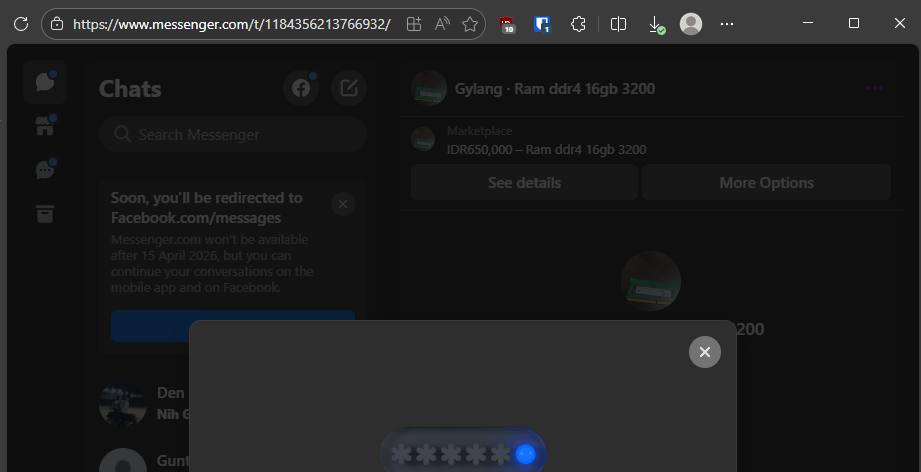The image size is (921, 472).
Task: Open conversation options three-dot menu
Action: coord(876,88)
